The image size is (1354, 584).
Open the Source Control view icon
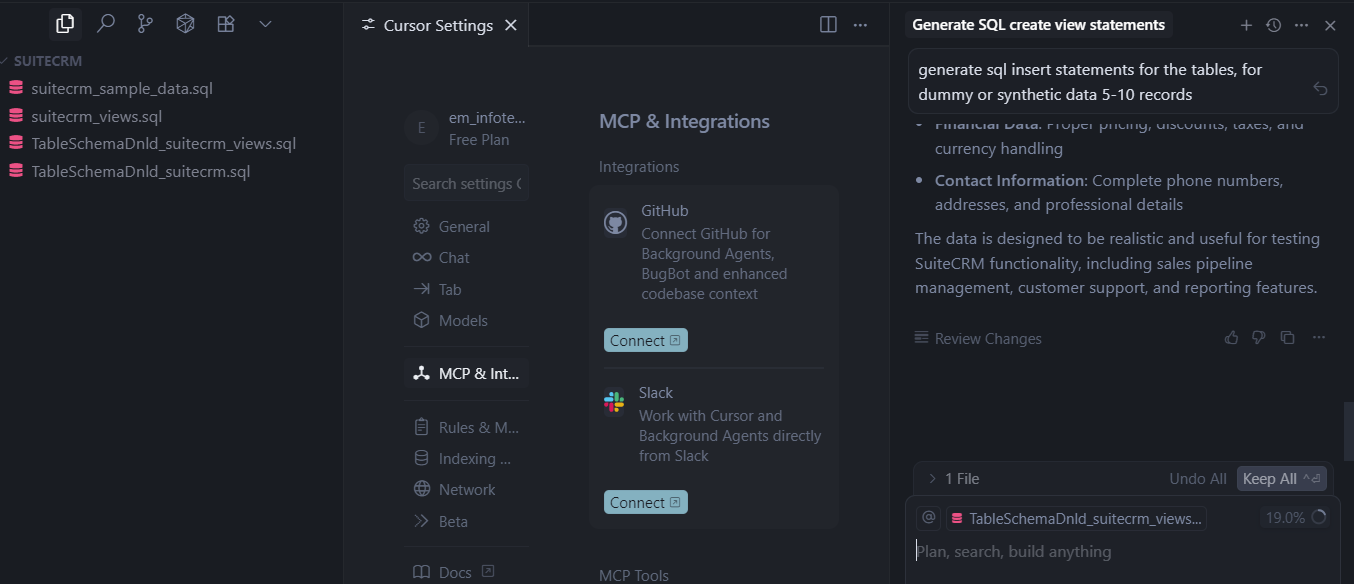pos(145,23)
